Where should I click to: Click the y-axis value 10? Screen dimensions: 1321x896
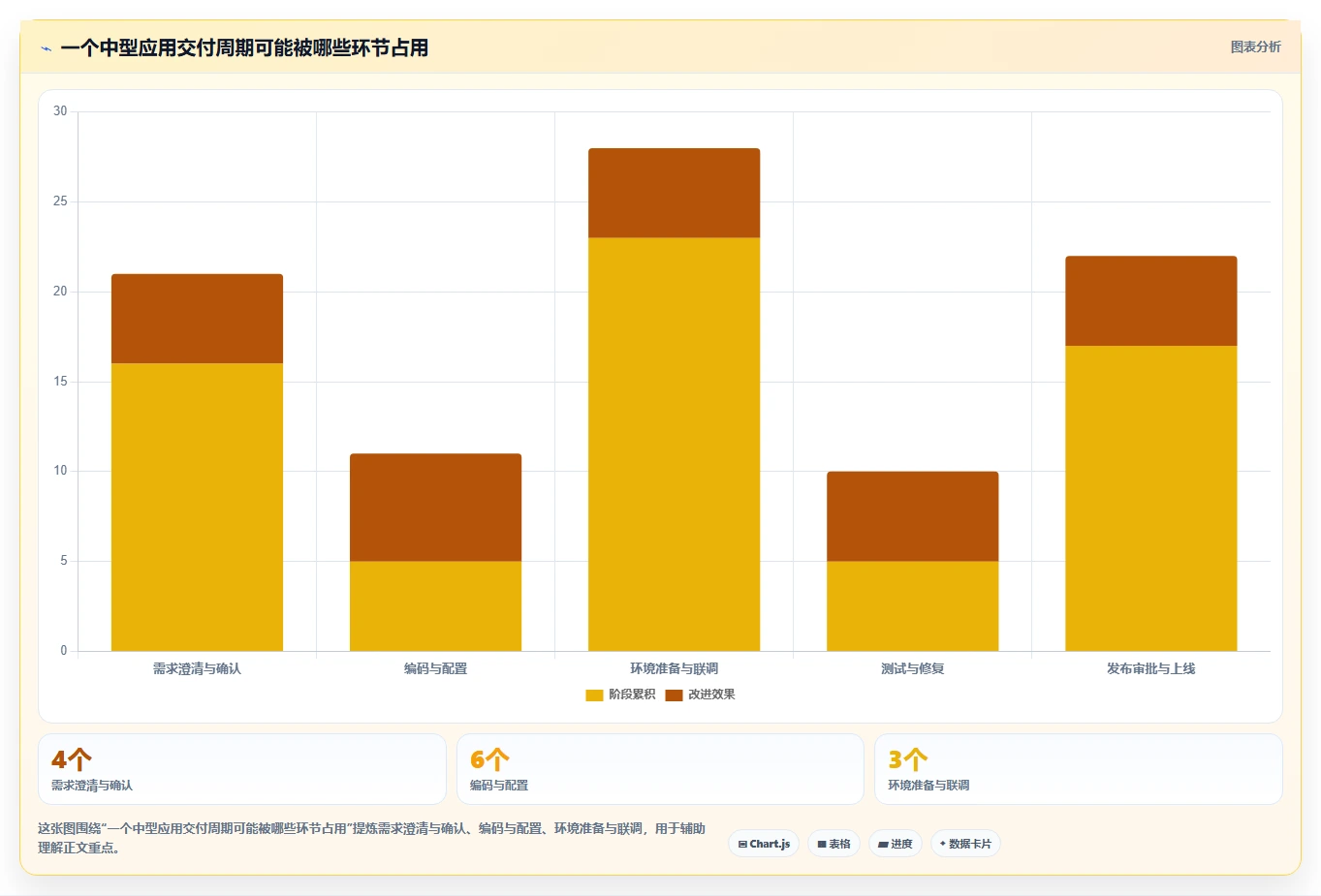[x=60, y=471]
